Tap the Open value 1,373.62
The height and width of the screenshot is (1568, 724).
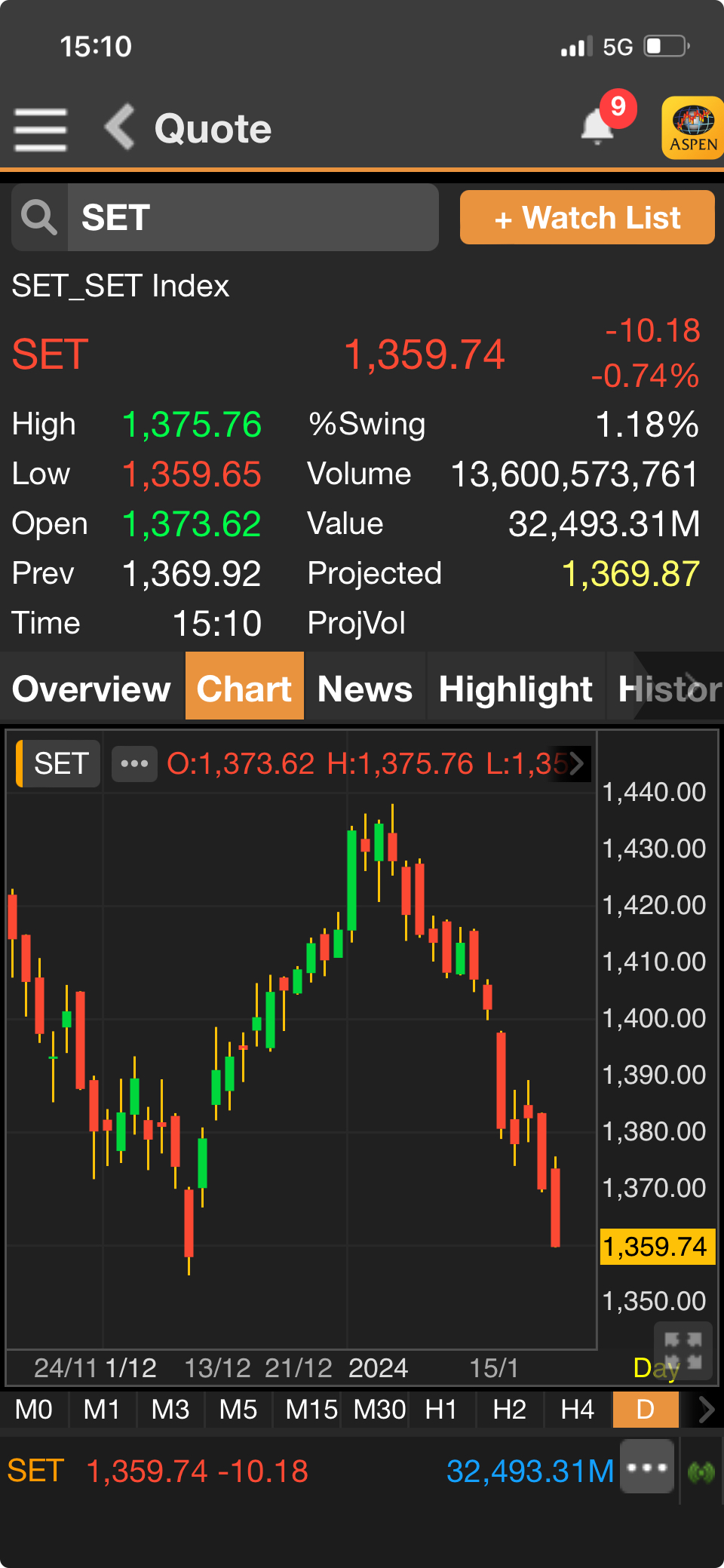coord(192,524)
